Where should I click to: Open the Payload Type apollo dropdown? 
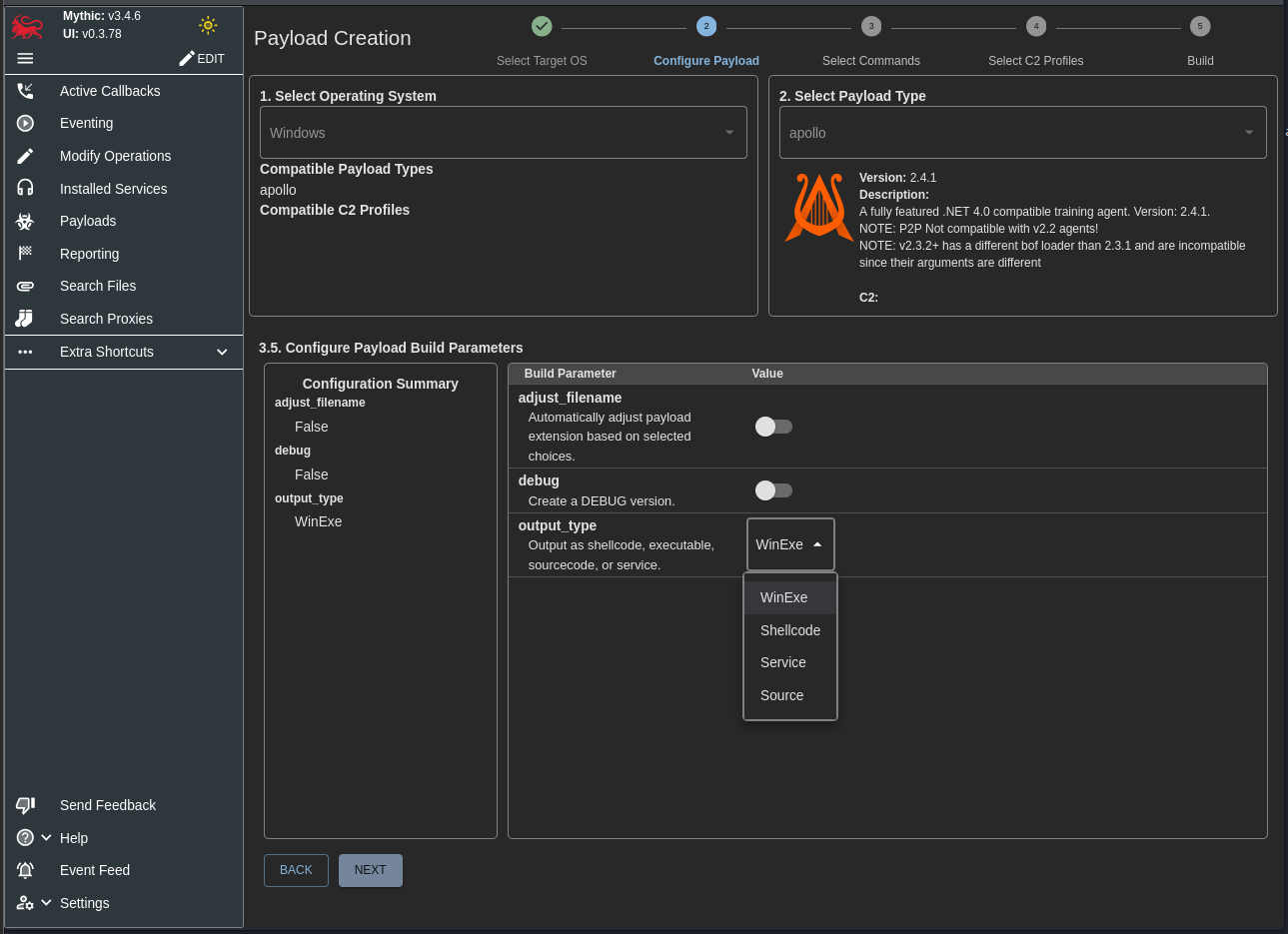pos(1021,133)
